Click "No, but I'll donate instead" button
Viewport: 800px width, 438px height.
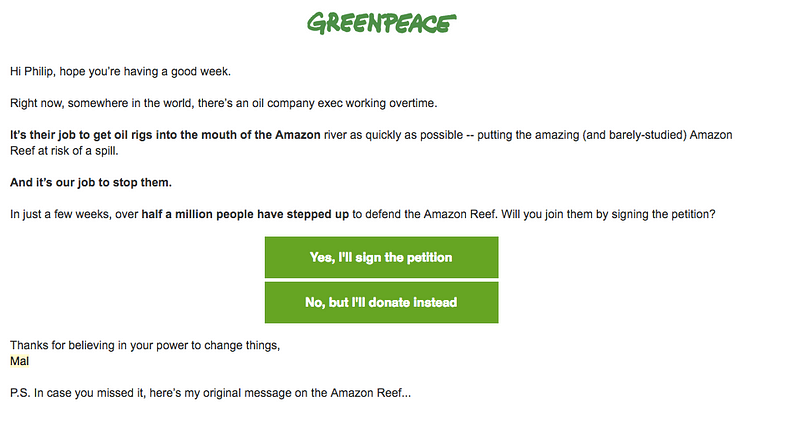click(381, 302)
